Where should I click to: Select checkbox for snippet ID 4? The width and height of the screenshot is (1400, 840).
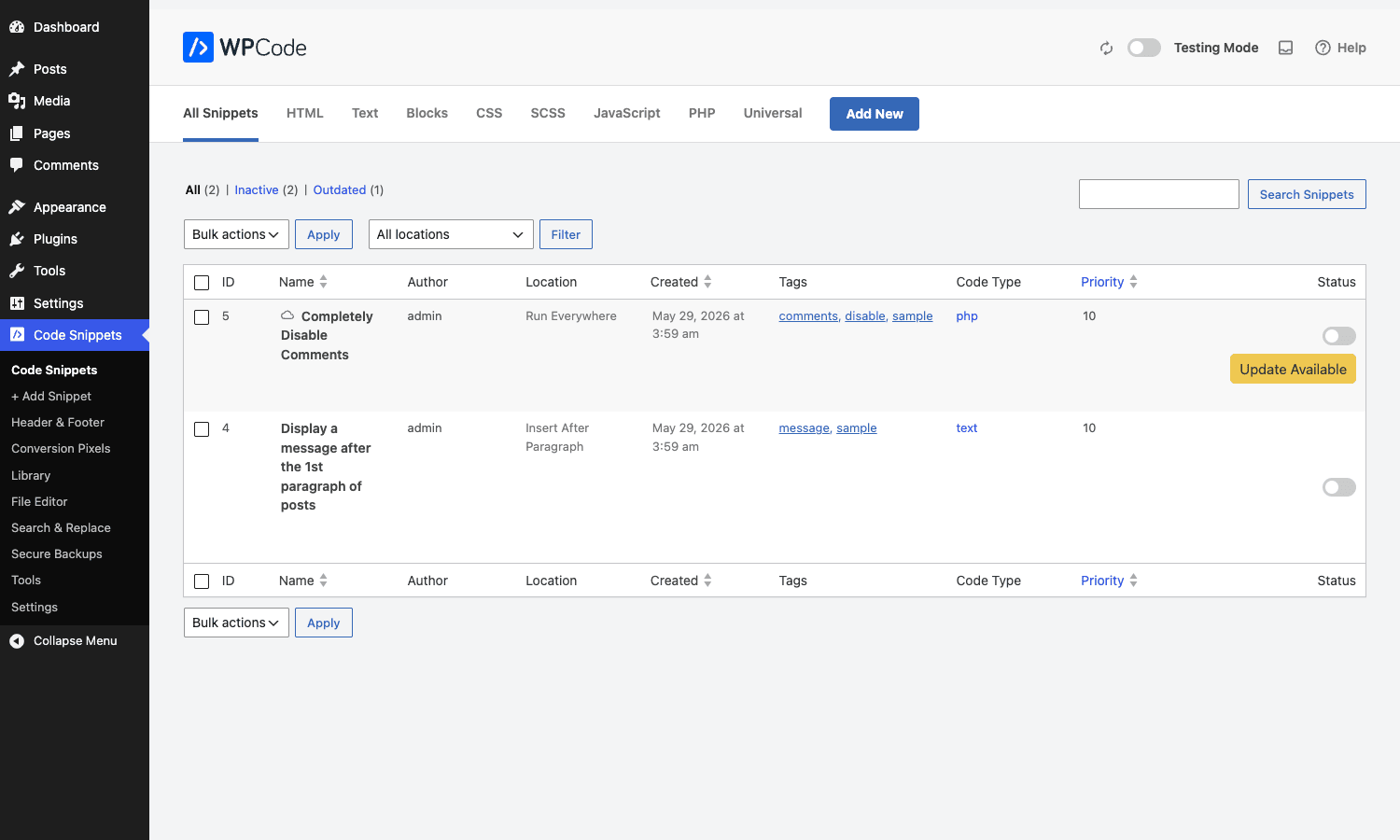tap(202, 429)
